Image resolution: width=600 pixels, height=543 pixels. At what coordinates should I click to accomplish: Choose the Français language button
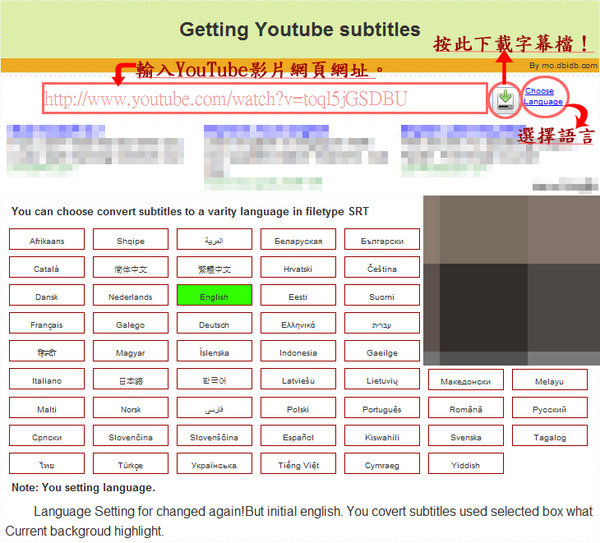(x=47, y=323)
